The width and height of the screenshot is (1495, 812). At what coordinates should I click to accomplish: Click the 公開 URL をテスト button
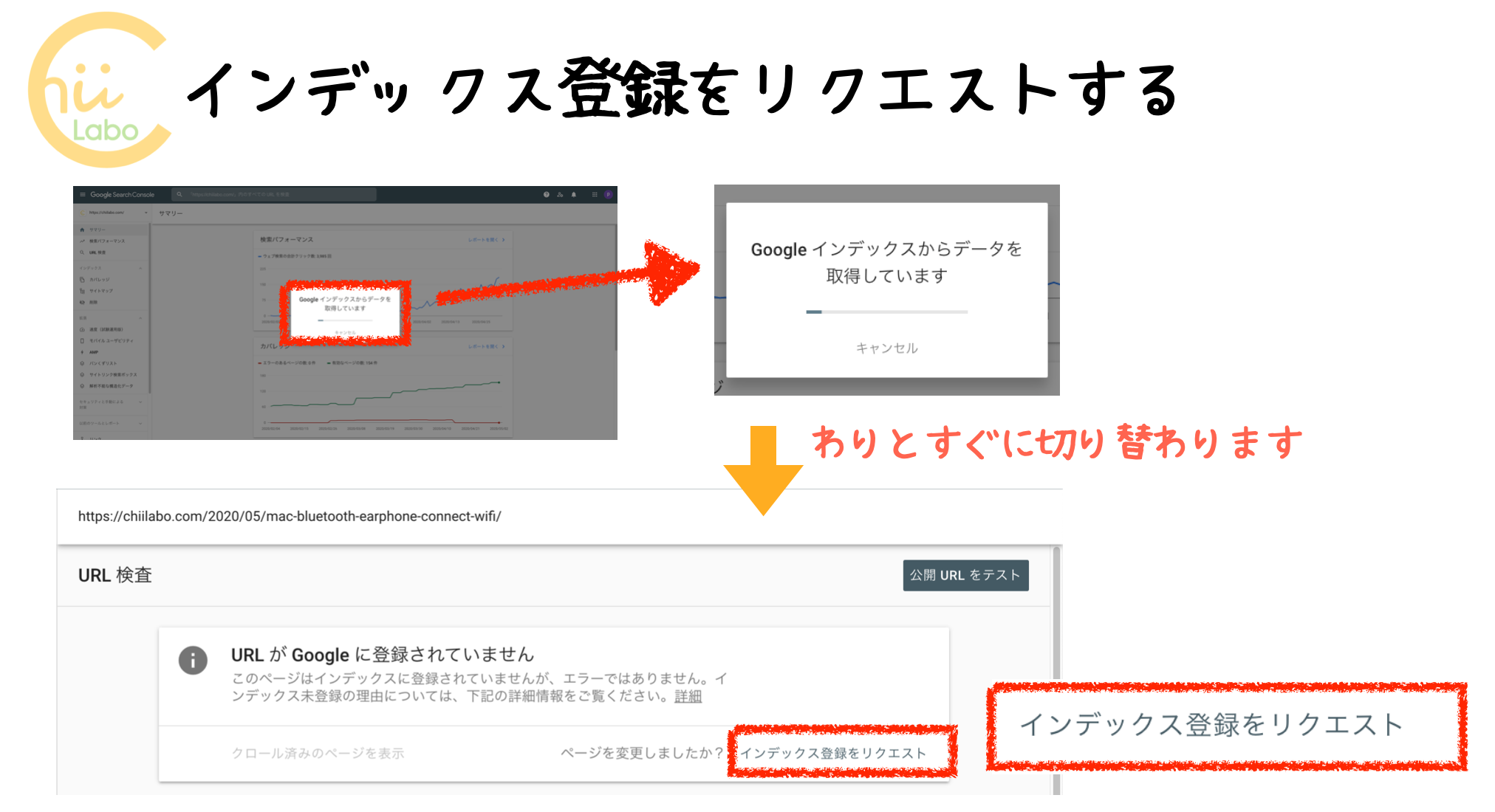[965, 575]
